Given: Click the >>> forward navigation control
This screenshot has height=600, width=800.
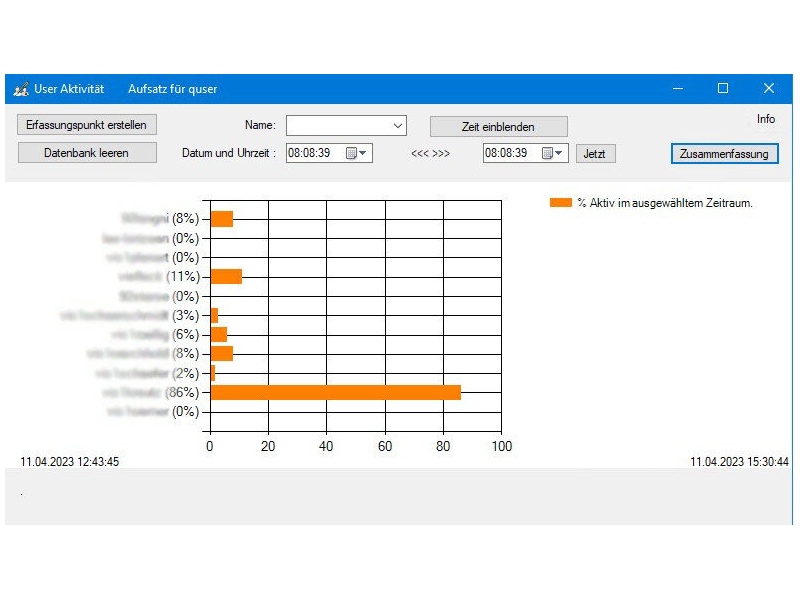Looking at the screenshot, I should pos(442,153).
